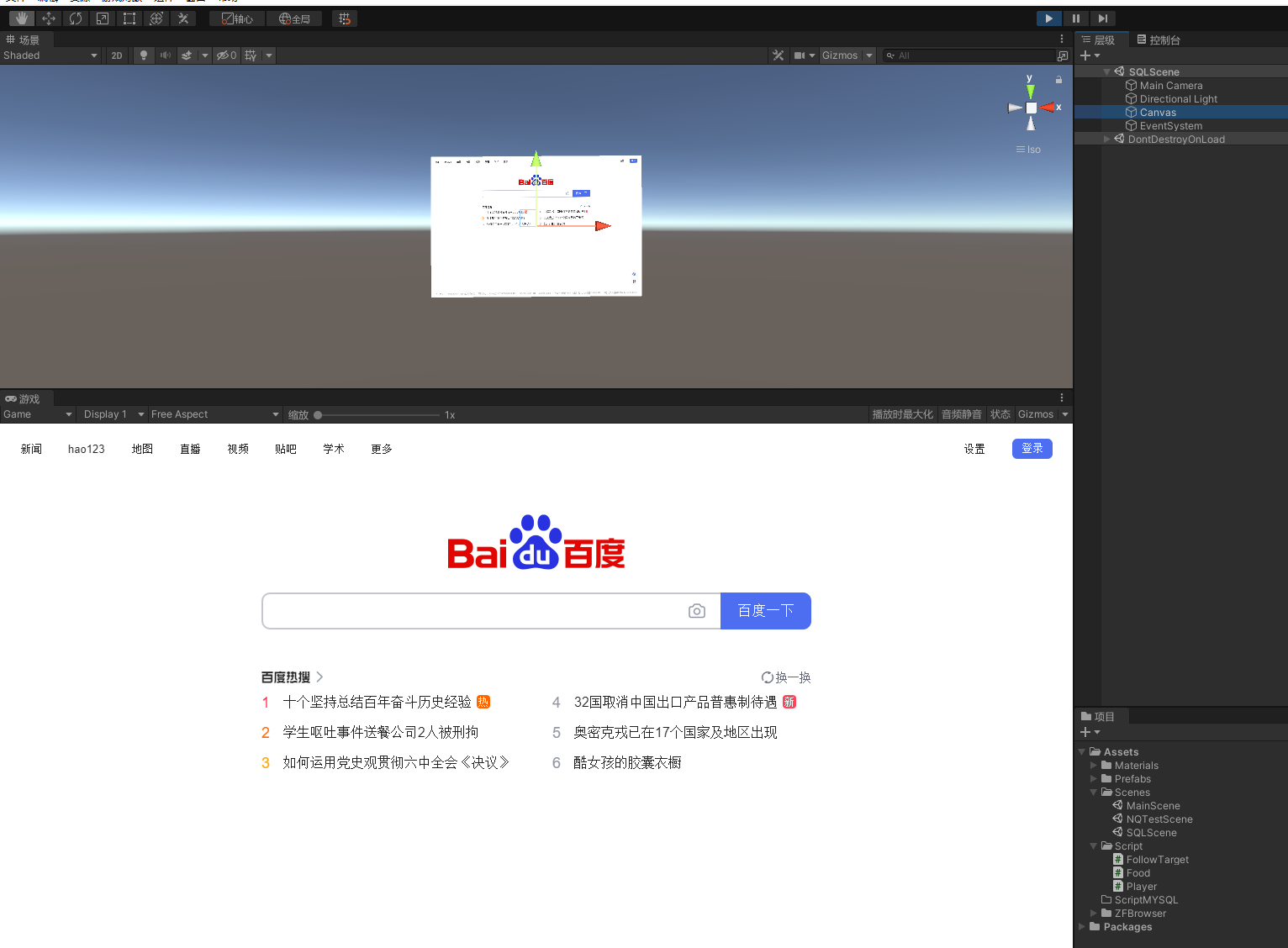Start Play mode
This screenshot has width=1288, height=948.
coord(1048,18)
